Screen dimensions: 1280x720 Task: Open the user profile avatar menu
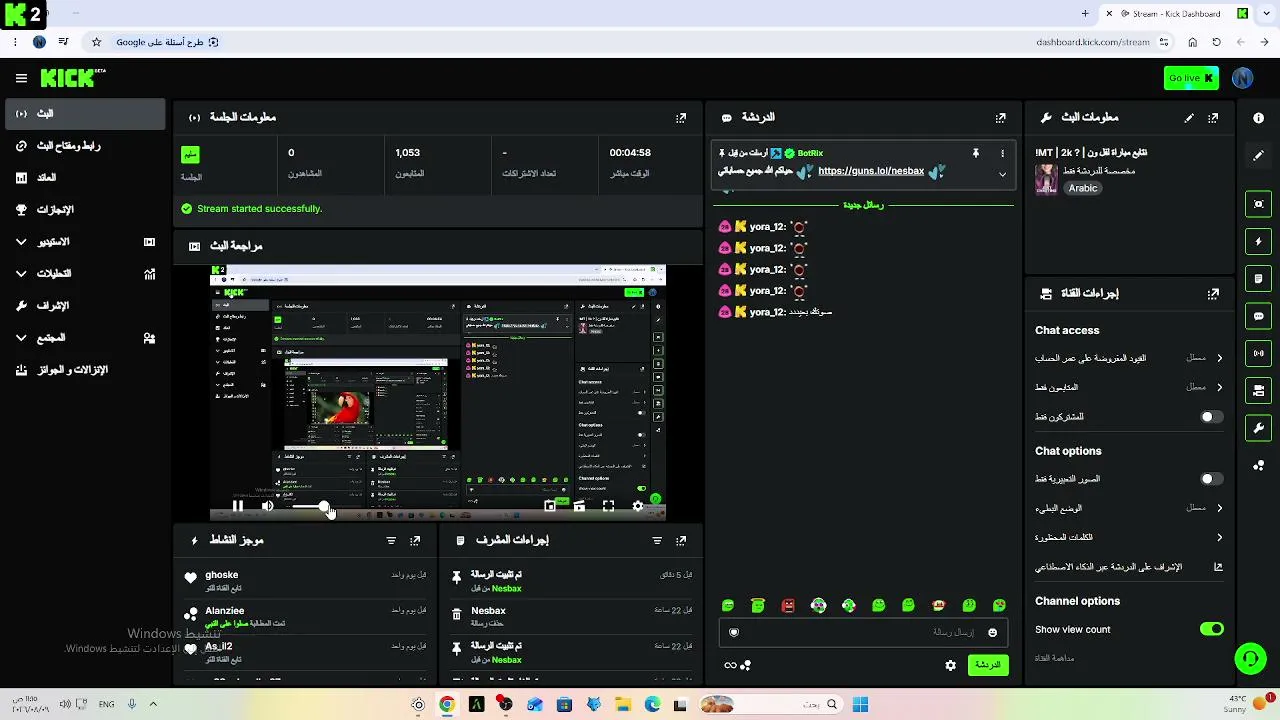click(x=1243, y=78)
